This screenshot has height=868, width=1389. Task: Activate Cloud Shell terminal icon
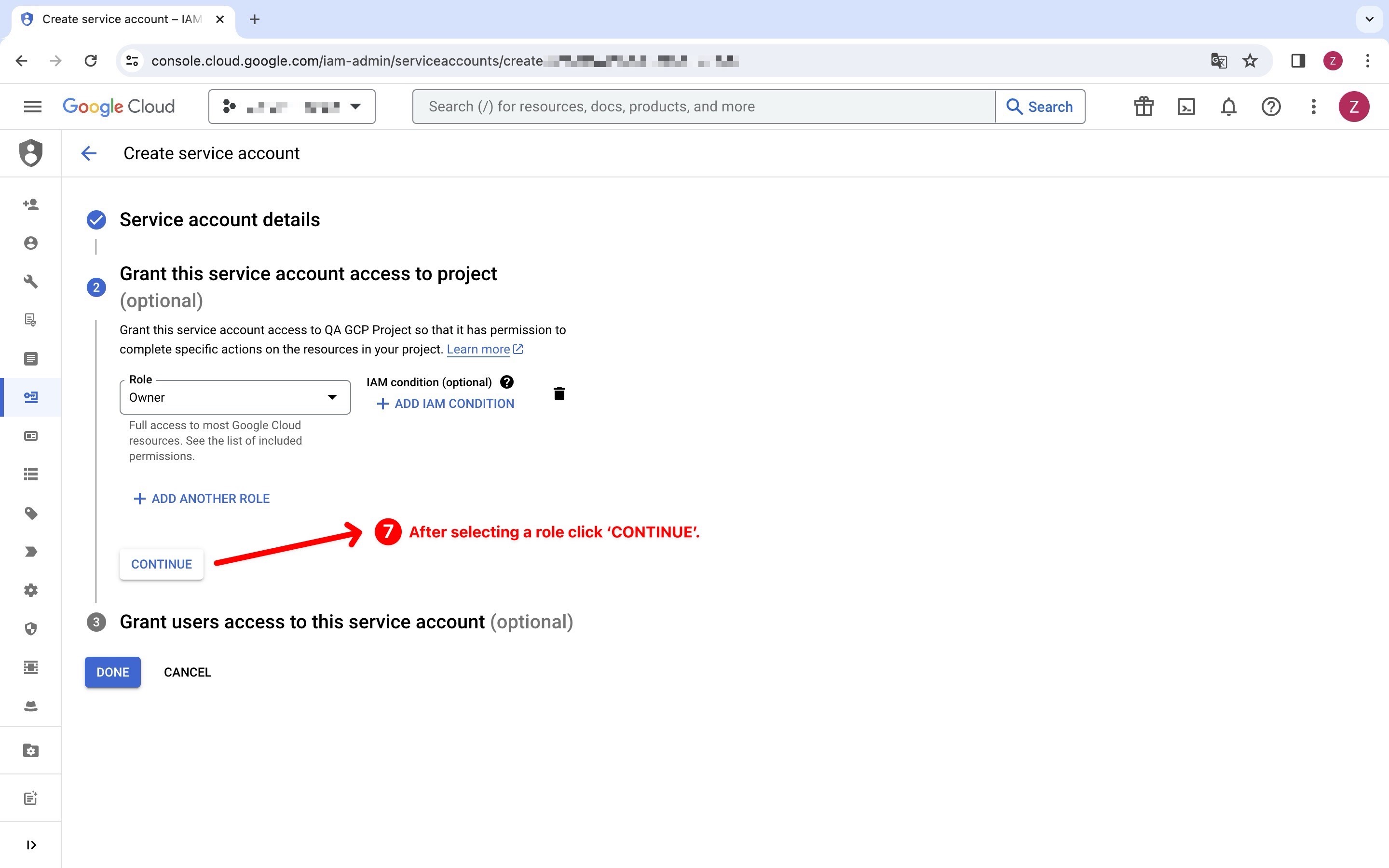point(1186,106)
